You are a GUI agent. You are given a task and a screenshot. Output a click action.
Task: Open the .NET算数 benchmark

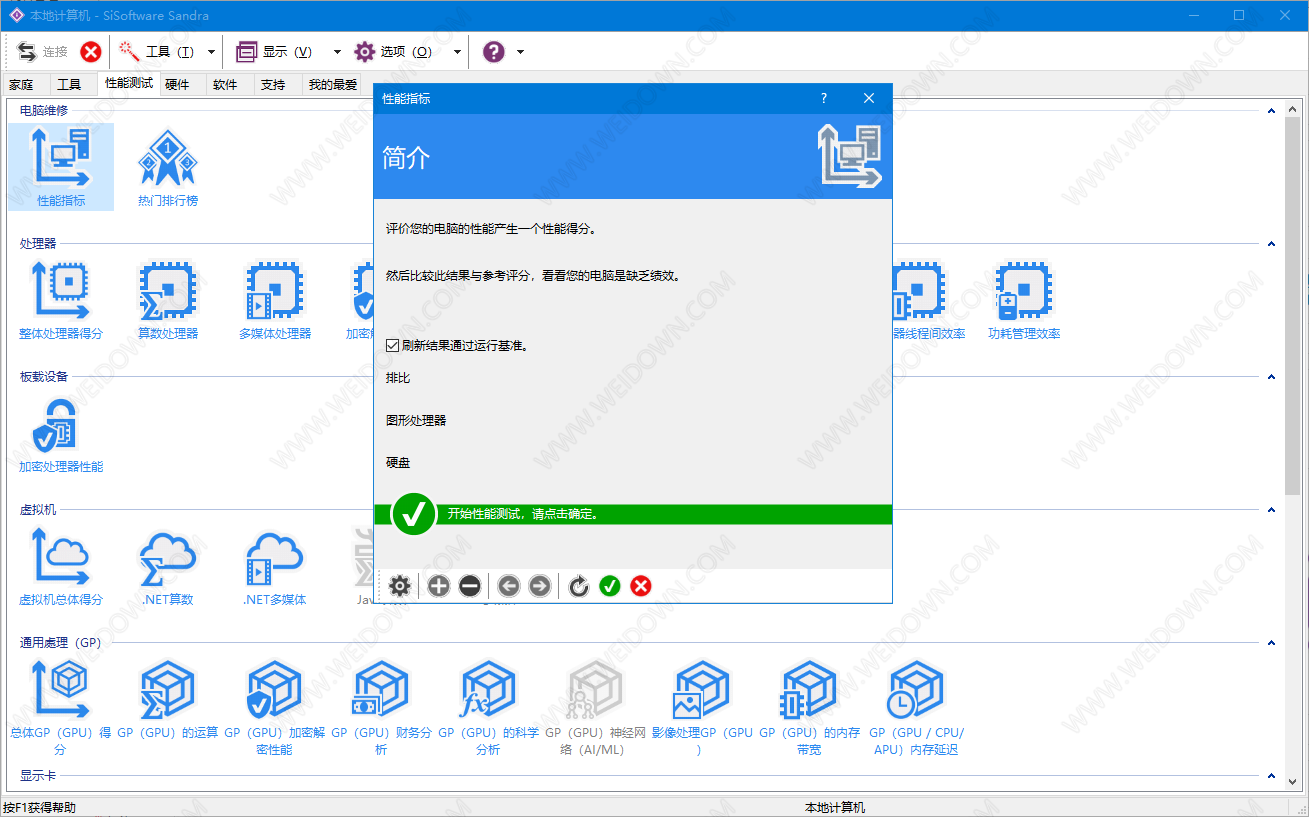pos(168,567)
